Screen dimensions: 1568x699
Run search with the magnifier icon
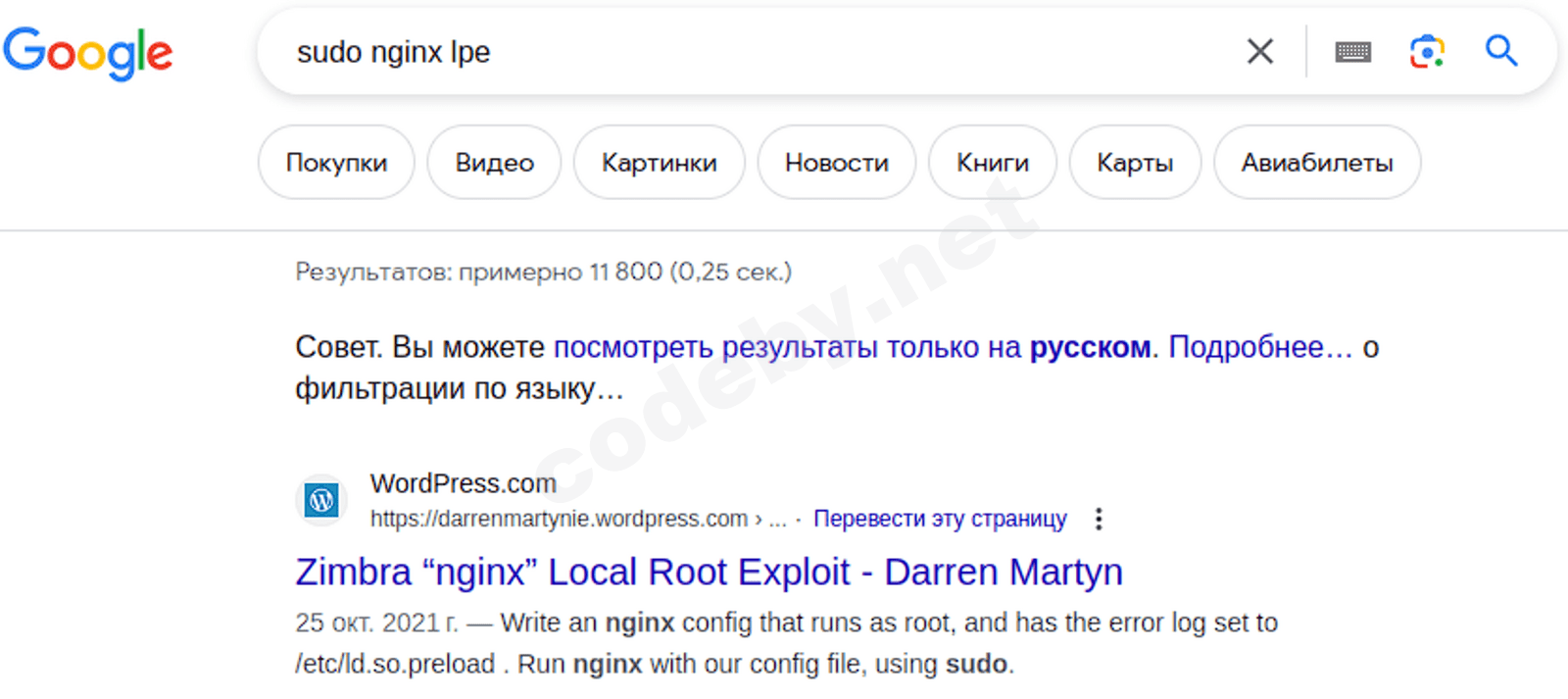pyautogui.click(x=1501, y=51)
